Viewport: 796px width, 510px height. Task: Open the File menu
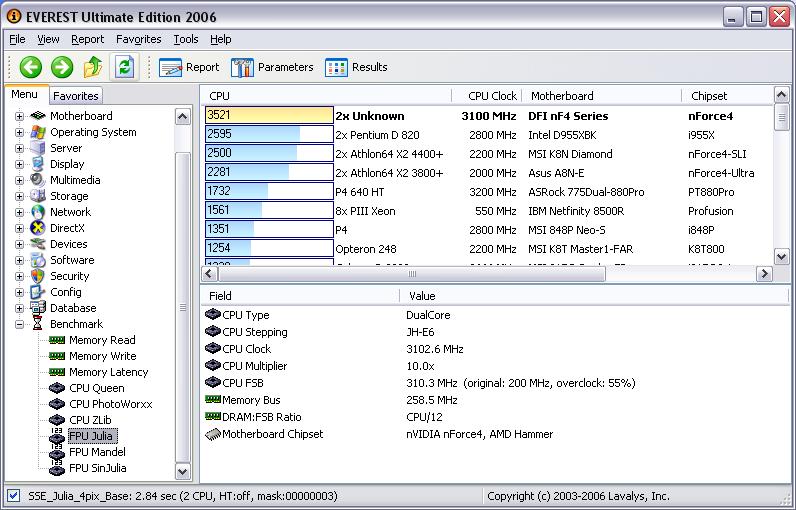(17, 39)
